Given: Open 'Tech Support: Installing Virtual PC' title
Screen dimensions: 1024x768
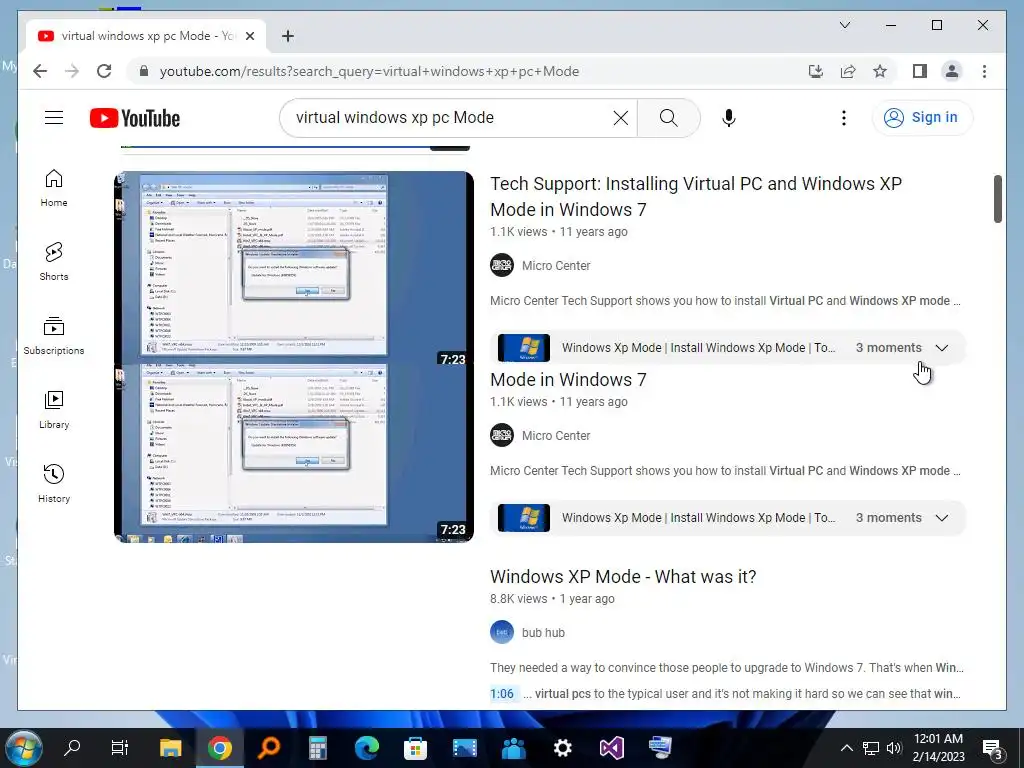Looking at the screenshot, I should (x=696, y=197).
